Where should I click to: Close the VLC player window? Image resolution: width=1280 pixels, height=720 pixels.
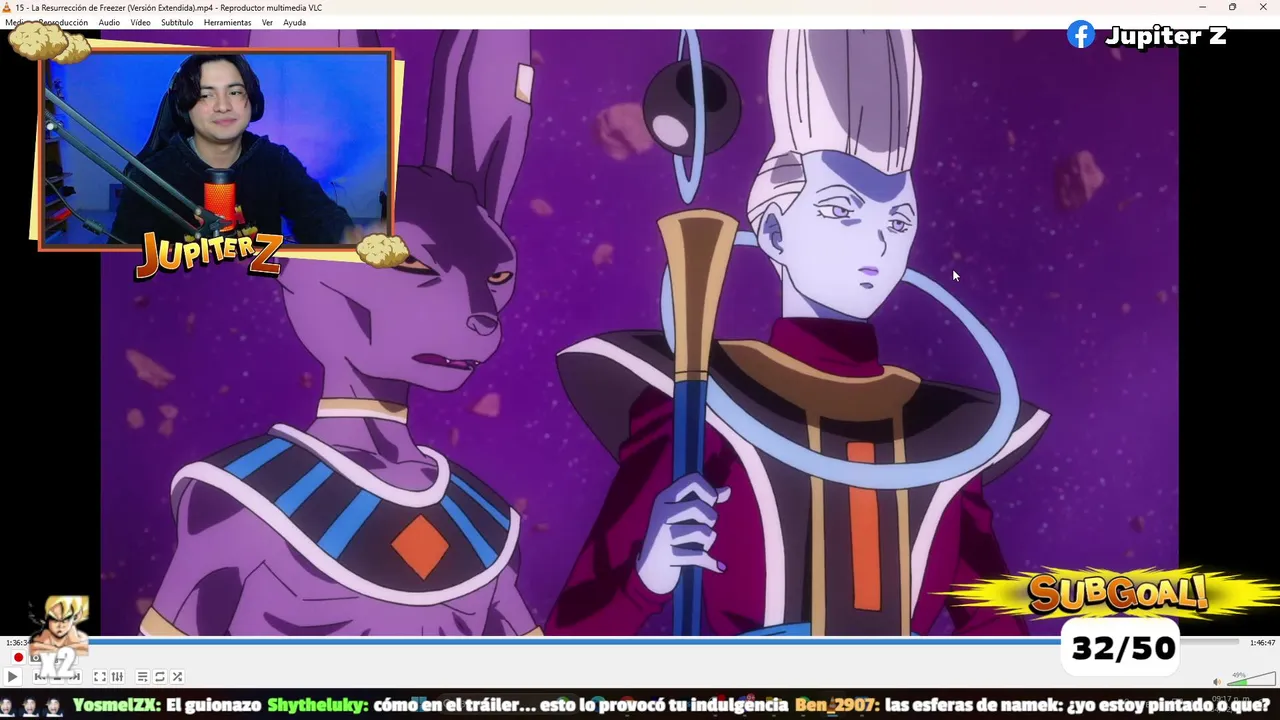[x=1263, y=7]
